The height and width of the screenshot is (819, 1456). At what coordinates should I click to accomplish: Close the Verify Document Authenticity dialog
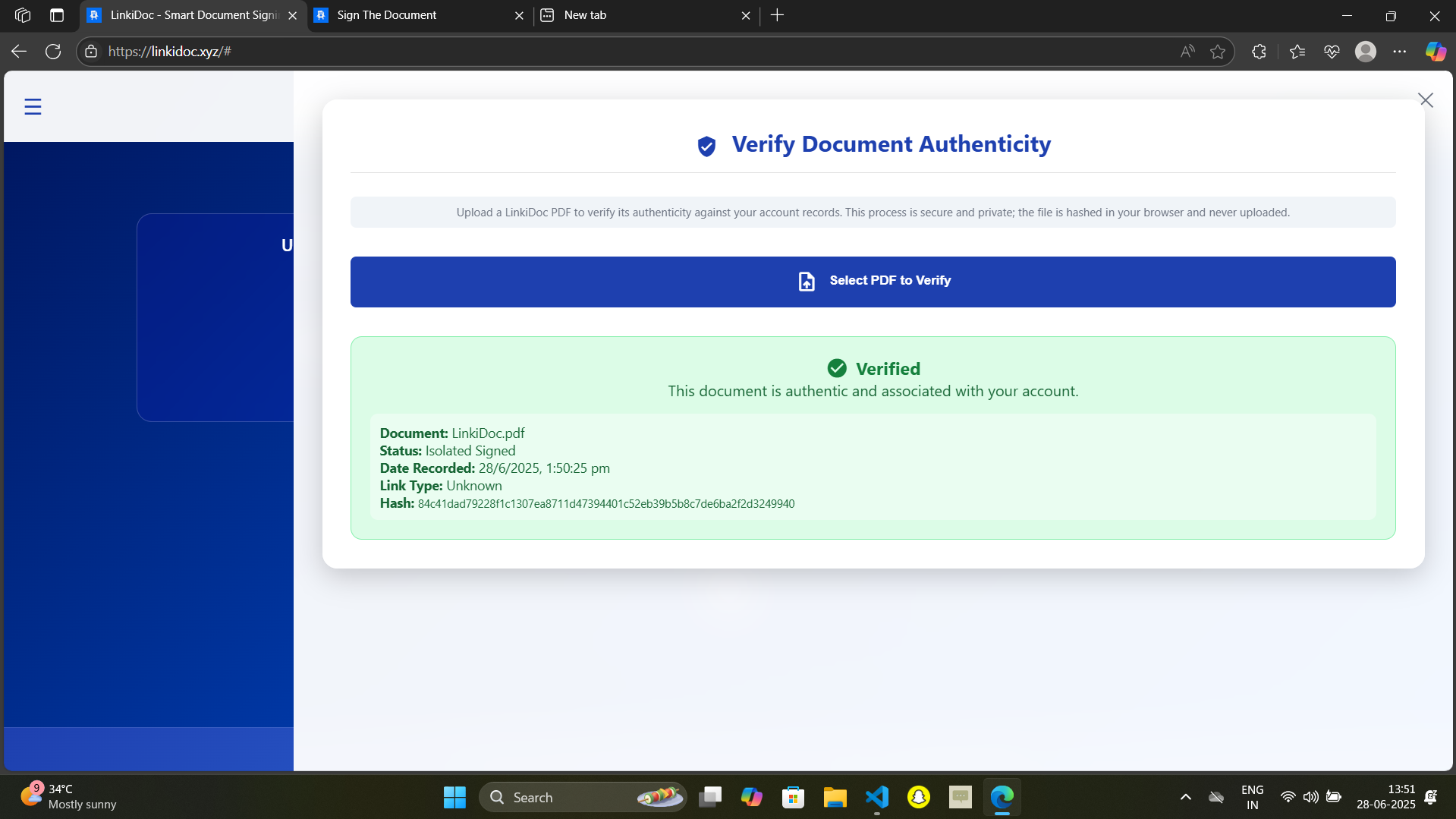tap(1426, 100)
